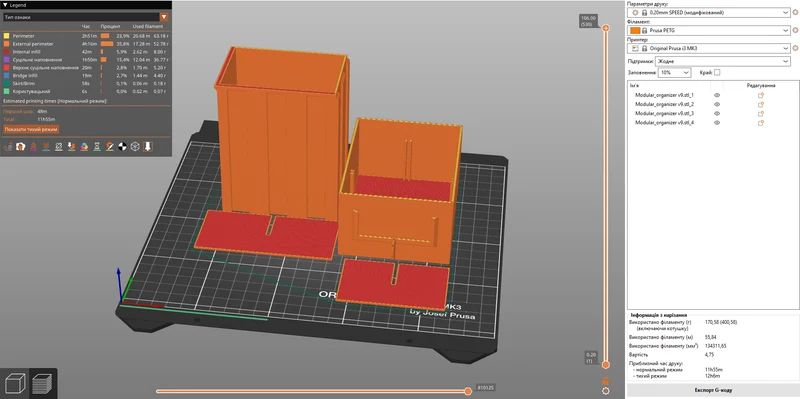Edit Modular_organizer v9.stl_2 settings icon
The width and height of the screenshot is (800, 399).
761,105
